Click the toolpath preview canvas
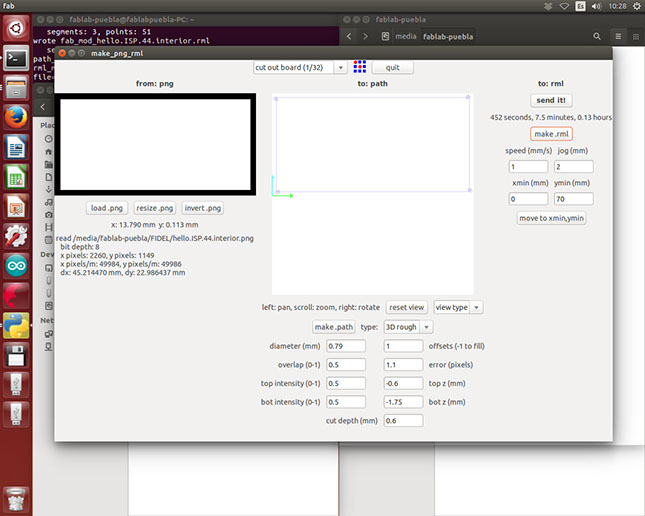The image size is (645, 516). point(372,194)
